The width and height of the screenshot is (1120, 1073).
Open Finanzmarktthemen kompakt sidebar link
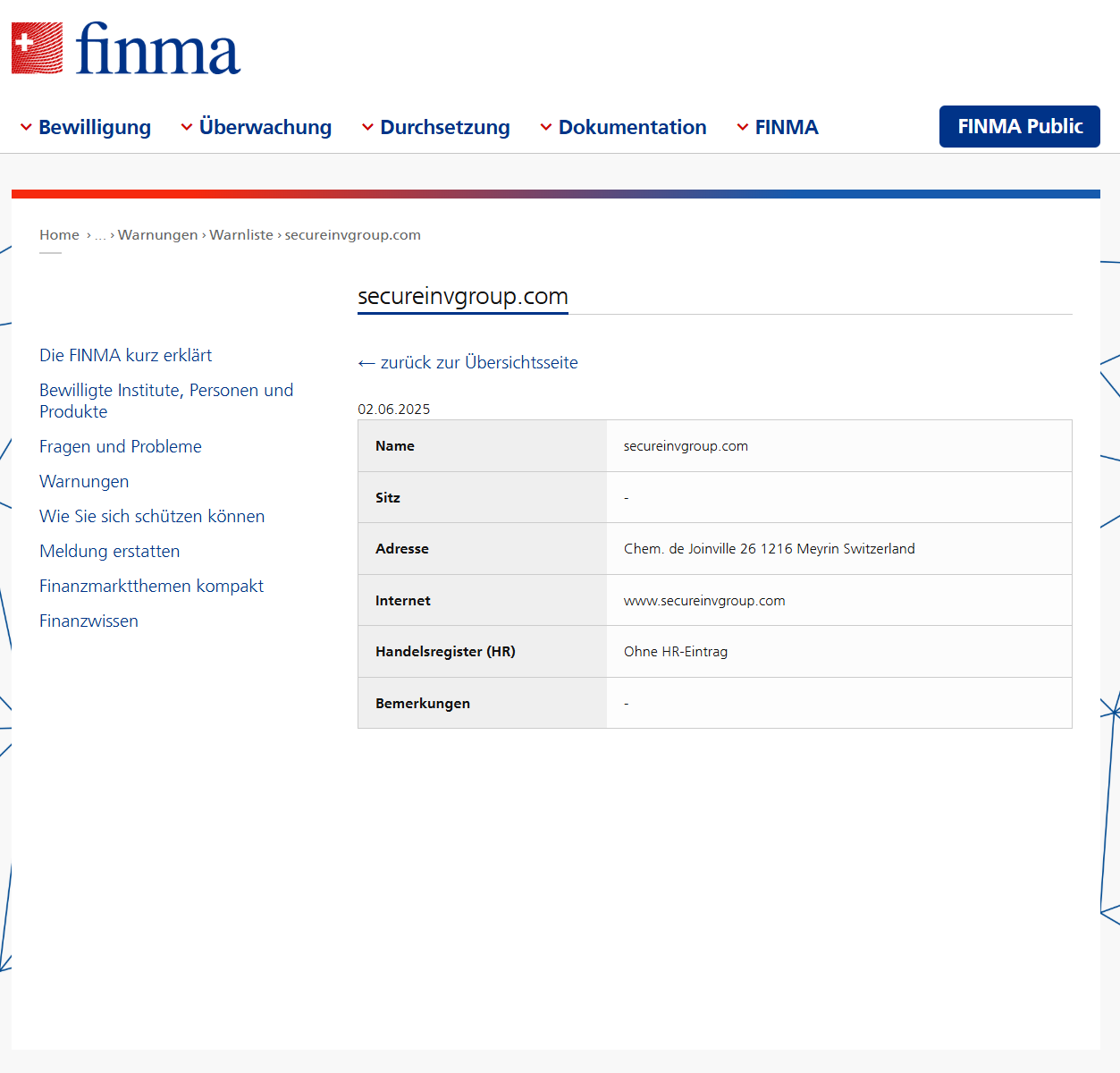[x=152, y=586]
